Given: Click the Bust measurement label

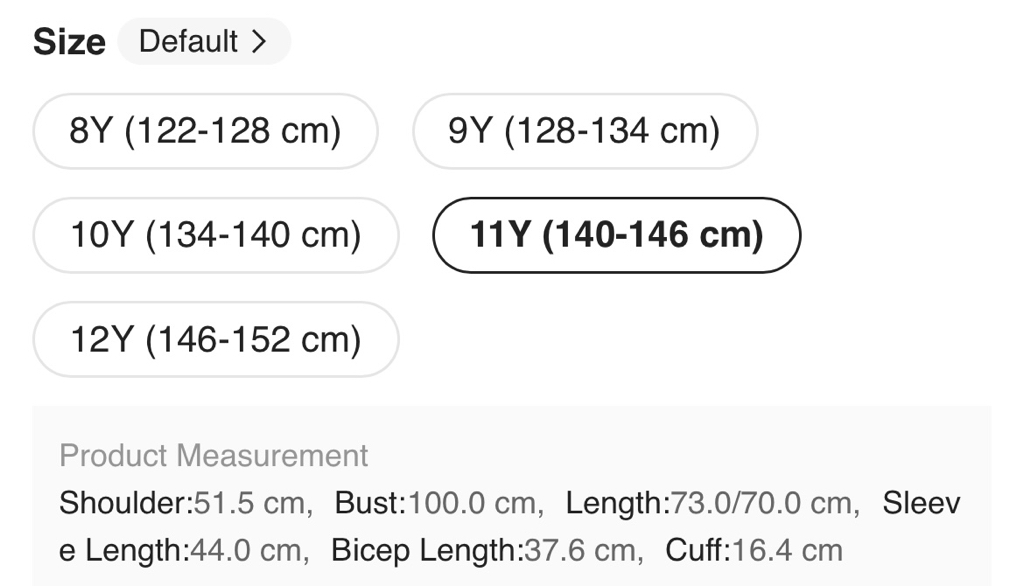Looking at the screenshot, I should [369, 503].
